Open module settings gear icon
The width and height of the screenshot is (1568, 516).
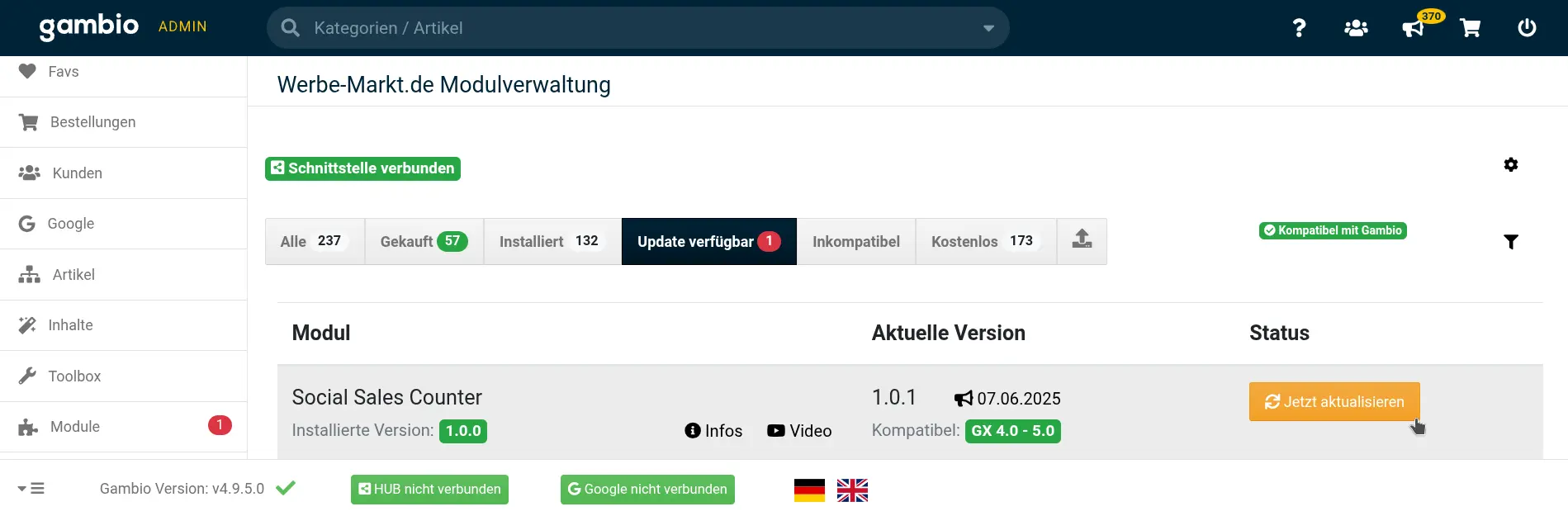point(1511,164)
